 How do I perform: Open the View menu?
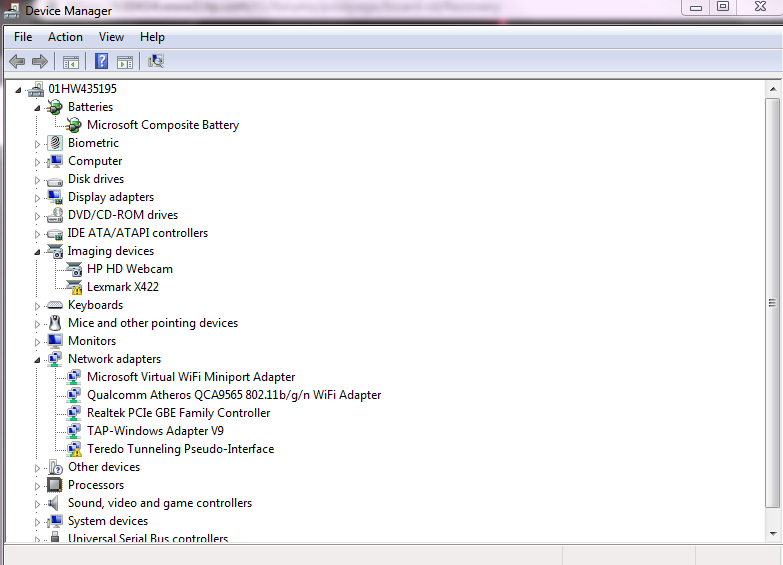[x=111, y=37]
